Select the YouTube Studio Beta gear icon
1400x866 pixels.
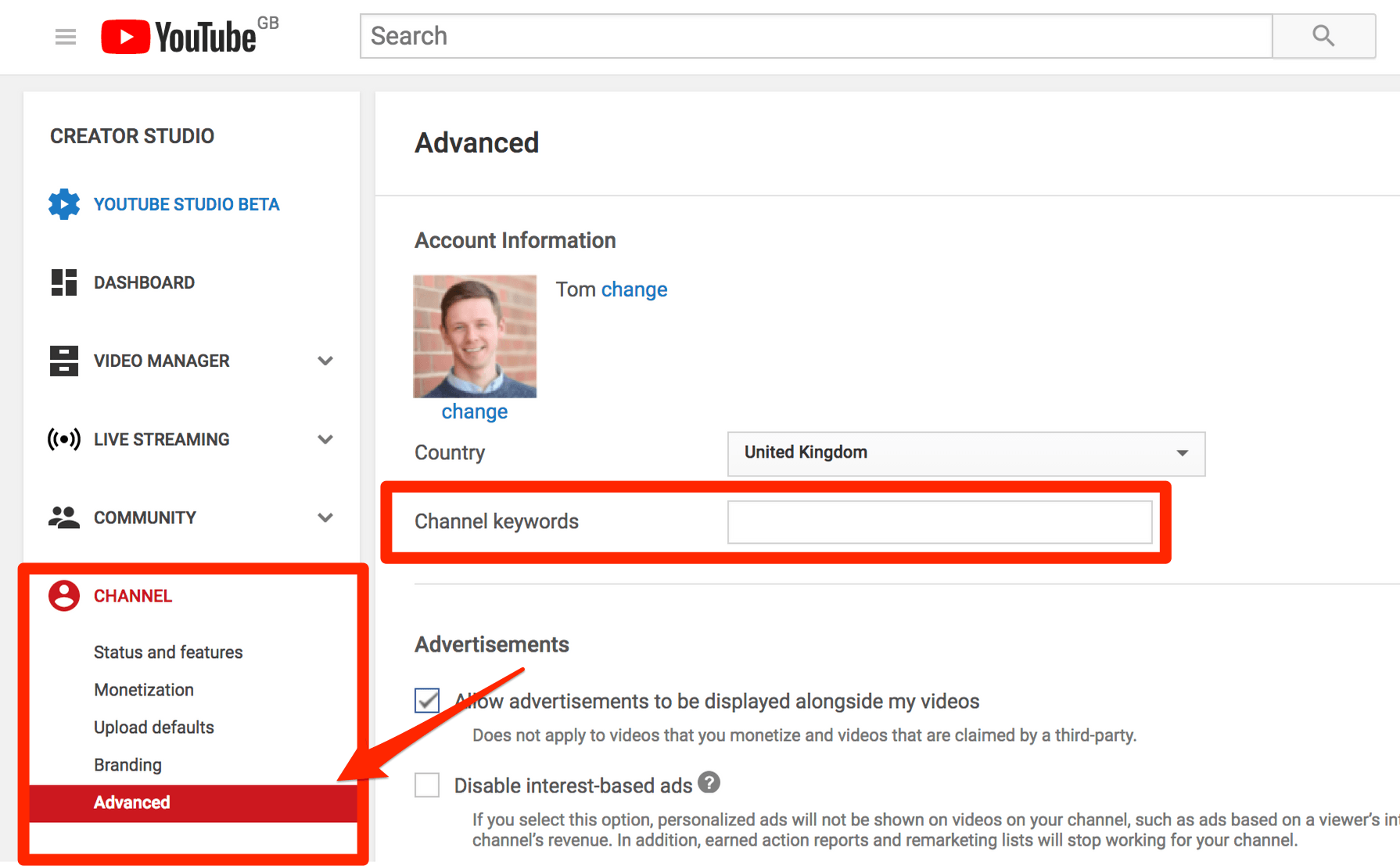(x=64, y=204)
